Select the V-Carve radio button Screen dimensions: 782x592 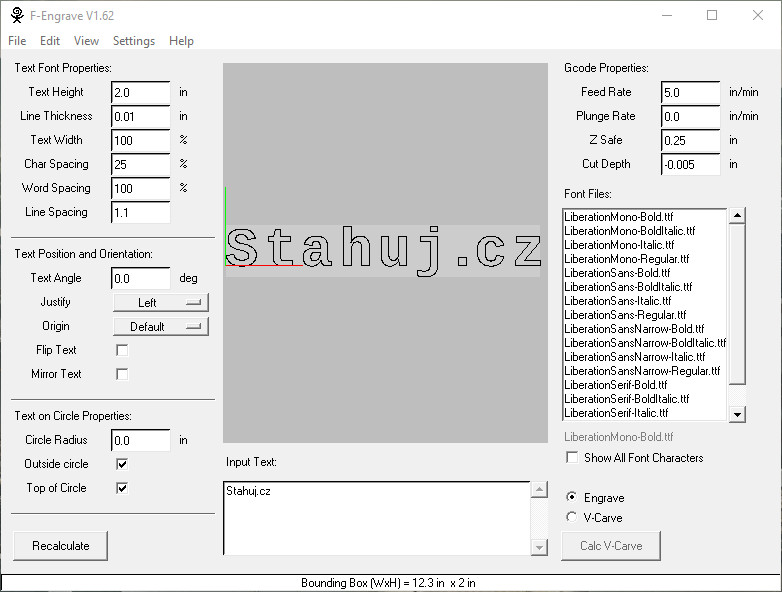coord(572,517)
